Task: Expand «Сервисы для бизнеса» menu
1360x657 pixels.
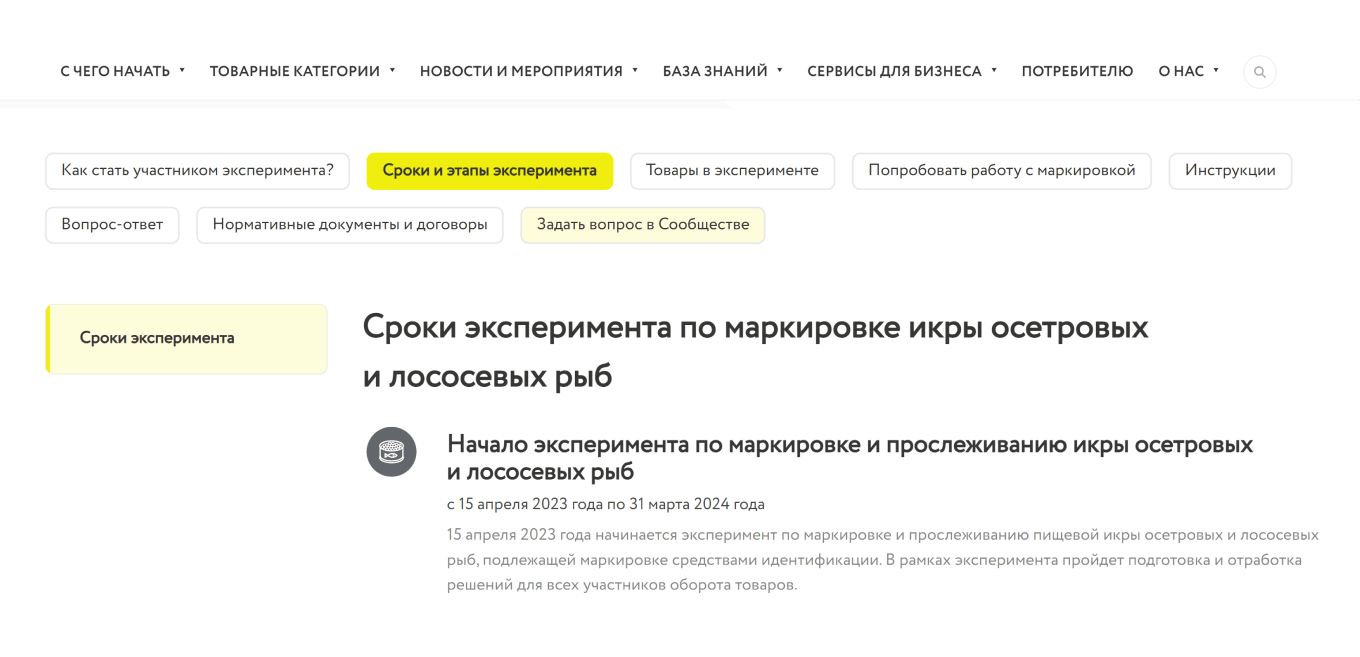Action: (902, 71)
